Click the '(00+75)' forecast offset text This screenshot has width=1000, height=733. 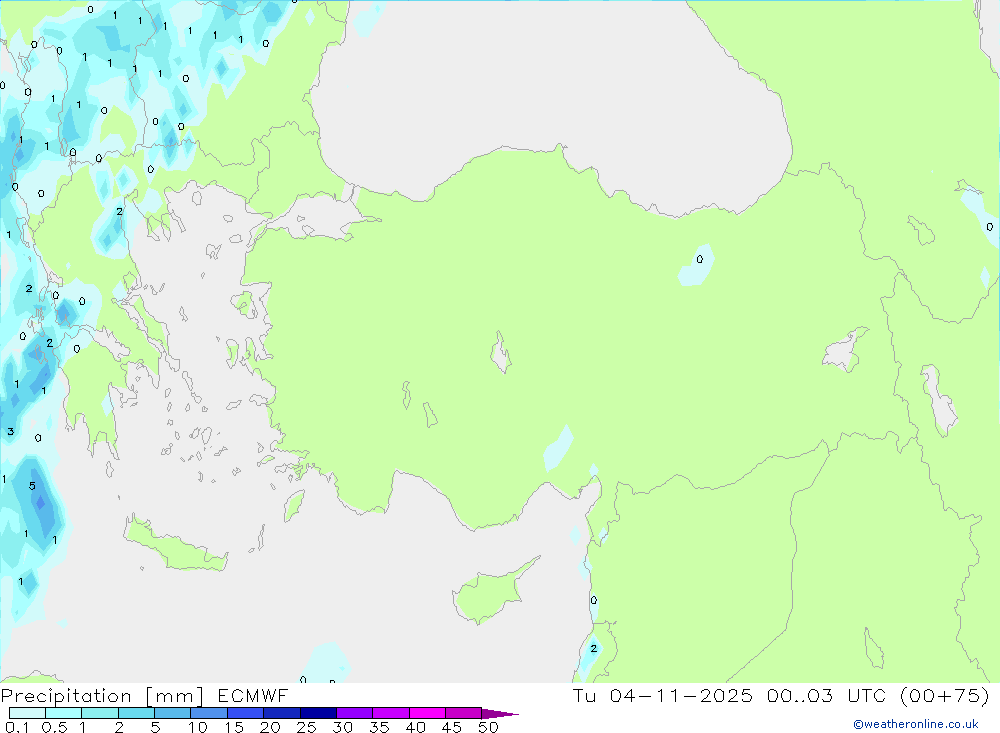(x=945, y=696)
